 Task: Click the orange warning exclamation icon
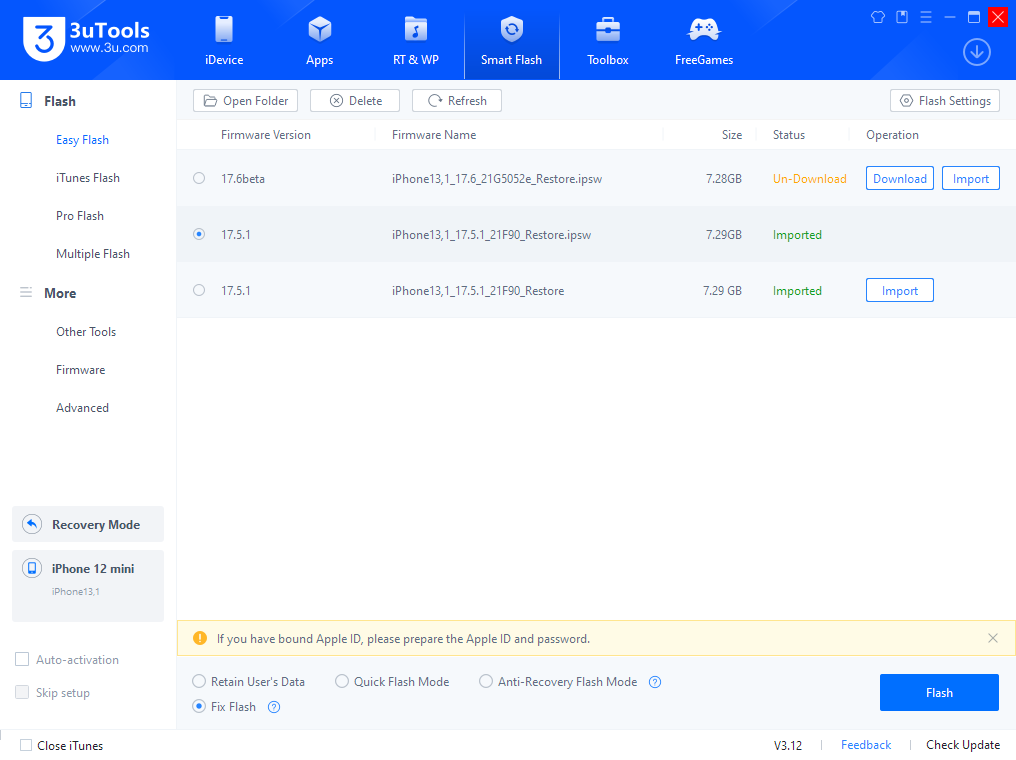coord(200,638)
